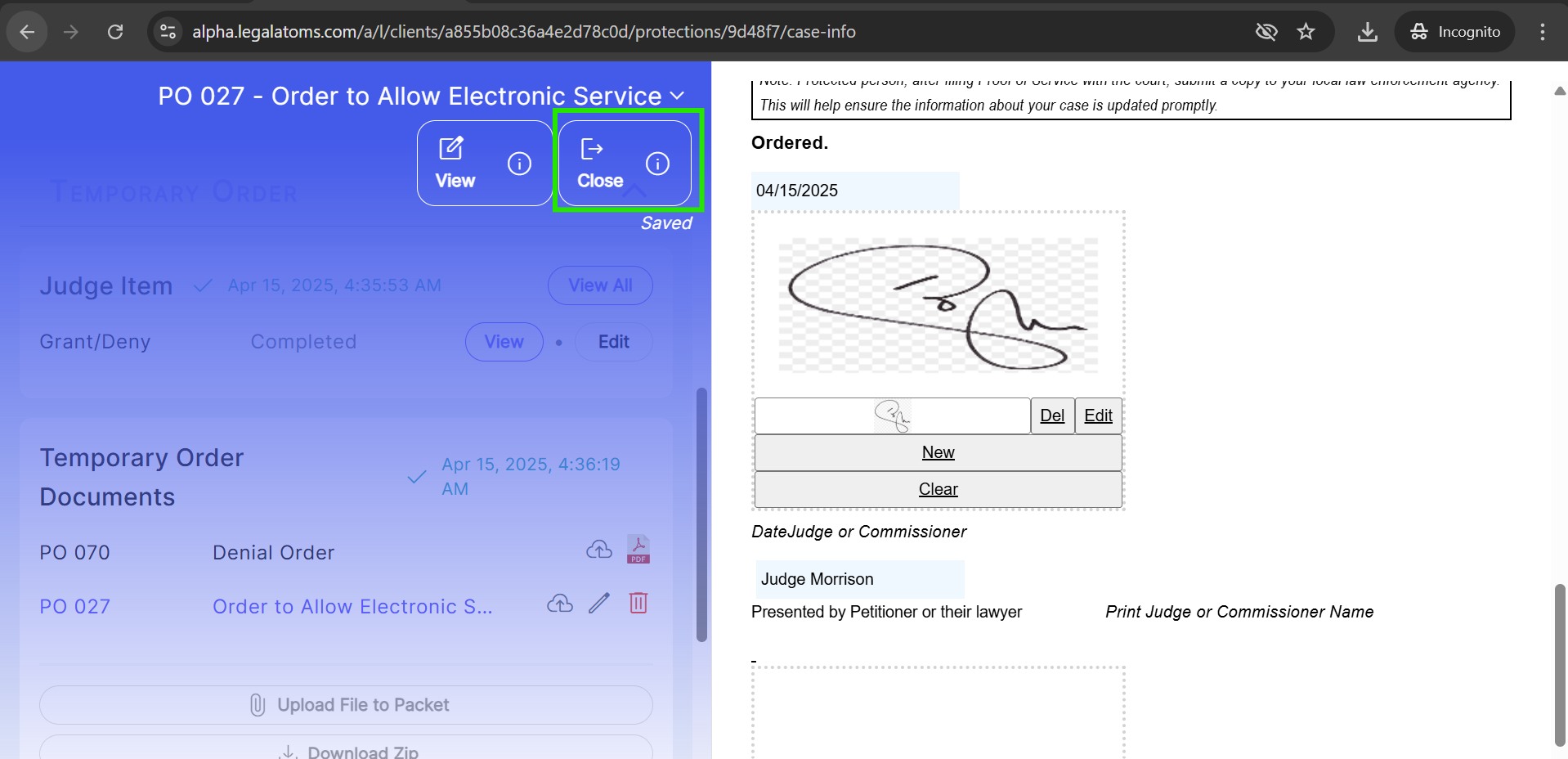This screenshot has height=759, width=1568.
Task: Reload the current page
Action: coord(115,32)
